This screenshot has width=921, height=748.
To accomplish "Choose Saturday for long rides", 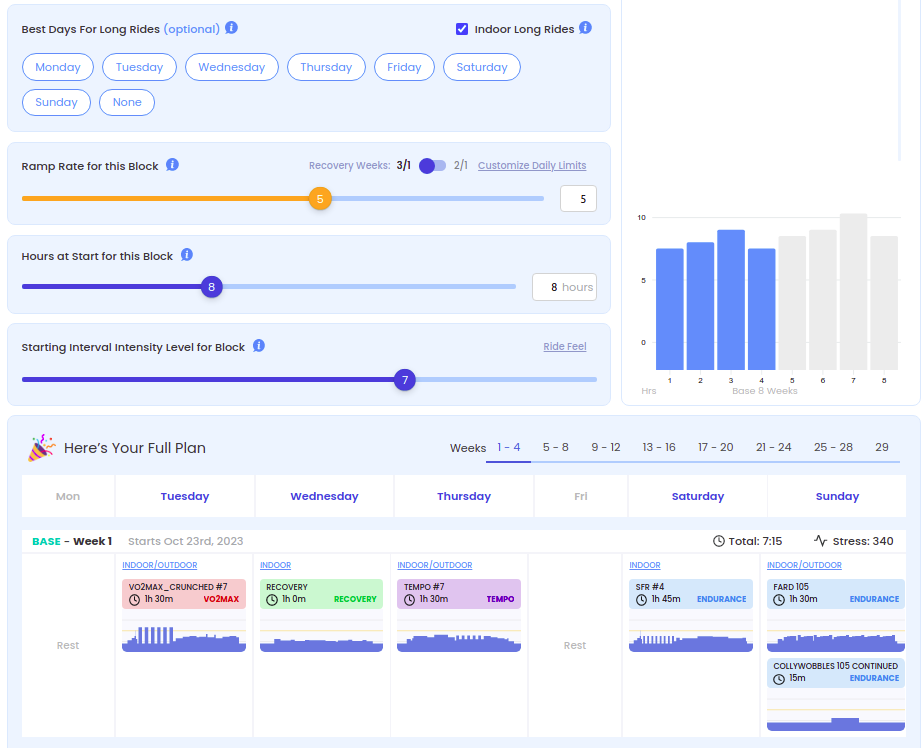I will click(x=482, y=67).
